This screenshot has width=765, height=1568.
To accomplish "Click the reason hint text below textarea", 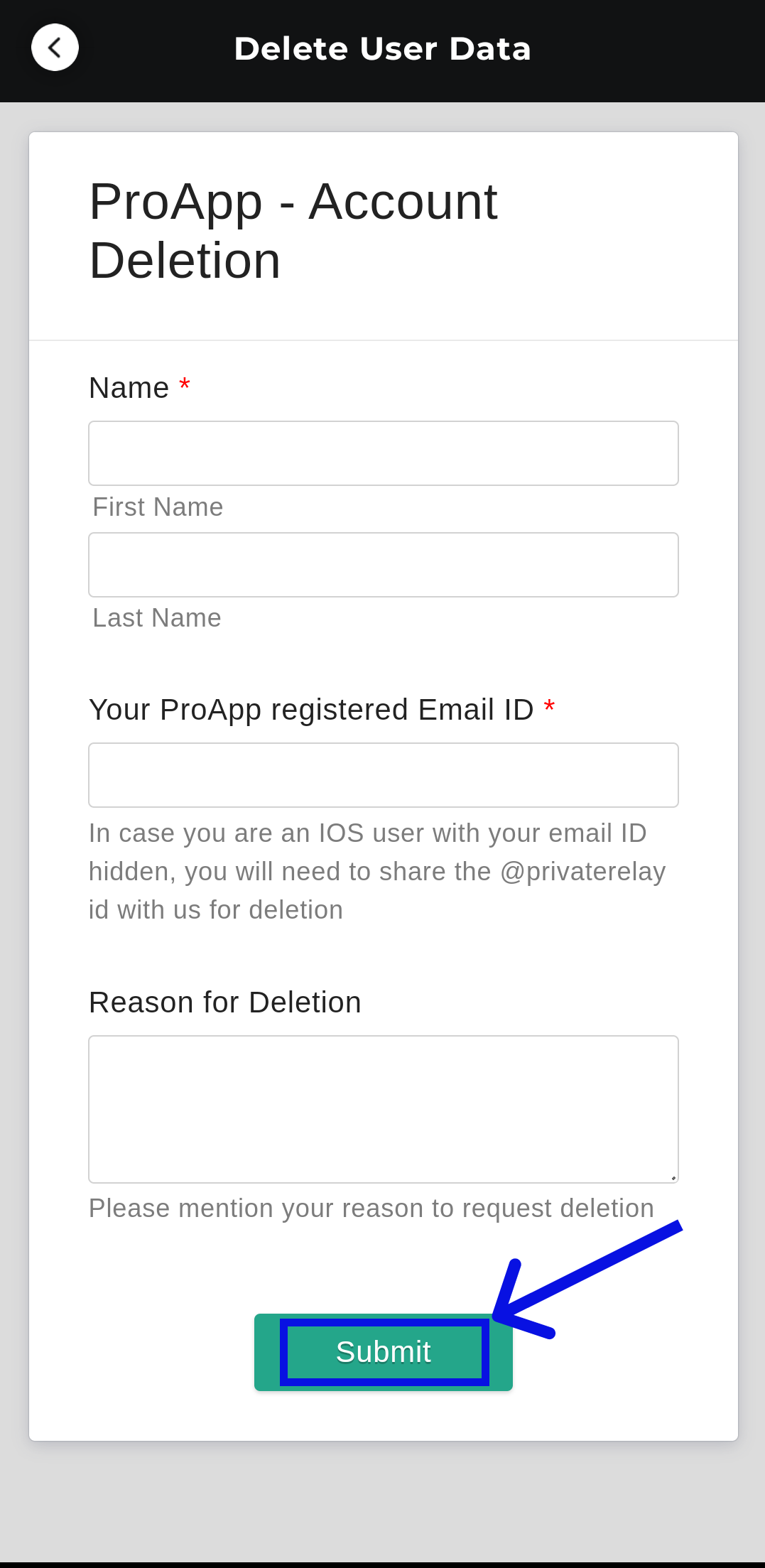I will tap(371, 1209).
